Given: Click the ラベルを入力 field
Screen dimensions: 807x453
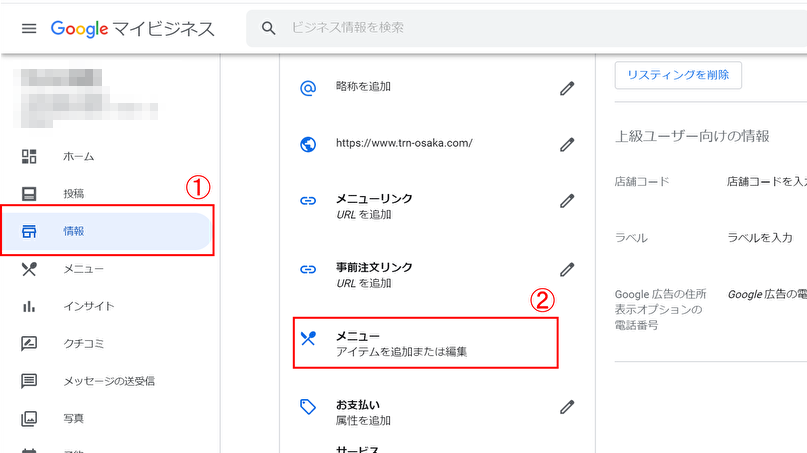Looking at the screenshot, I should pos(760,238).
